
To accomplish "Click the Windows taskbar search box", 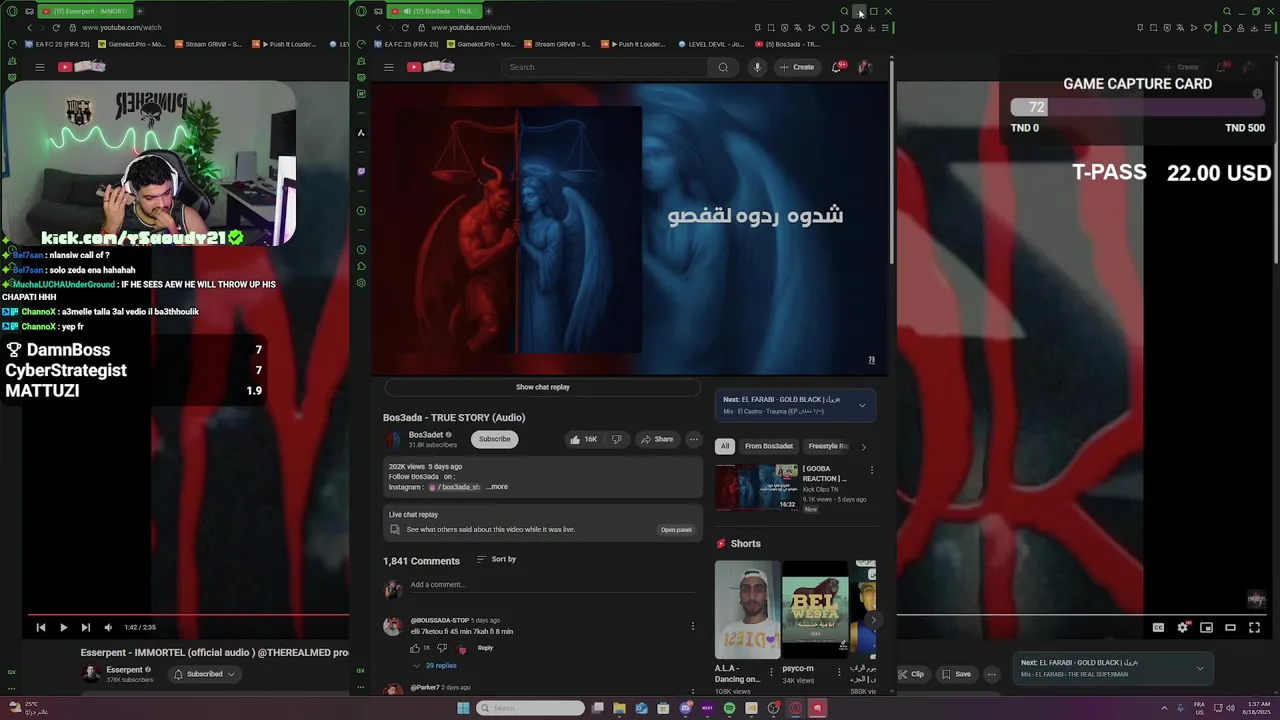I will (530, 708).
